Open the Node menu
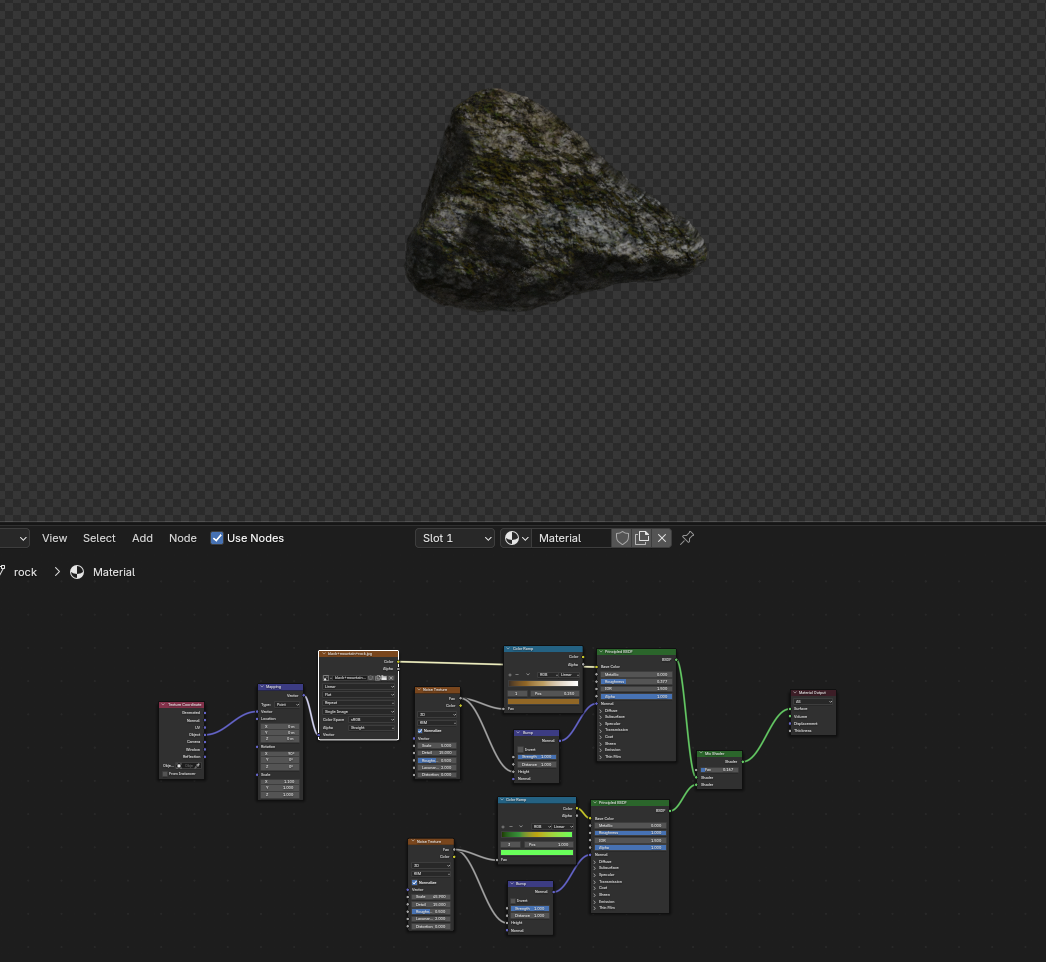Screen dimensions: 1046x962 pos(183,538)
